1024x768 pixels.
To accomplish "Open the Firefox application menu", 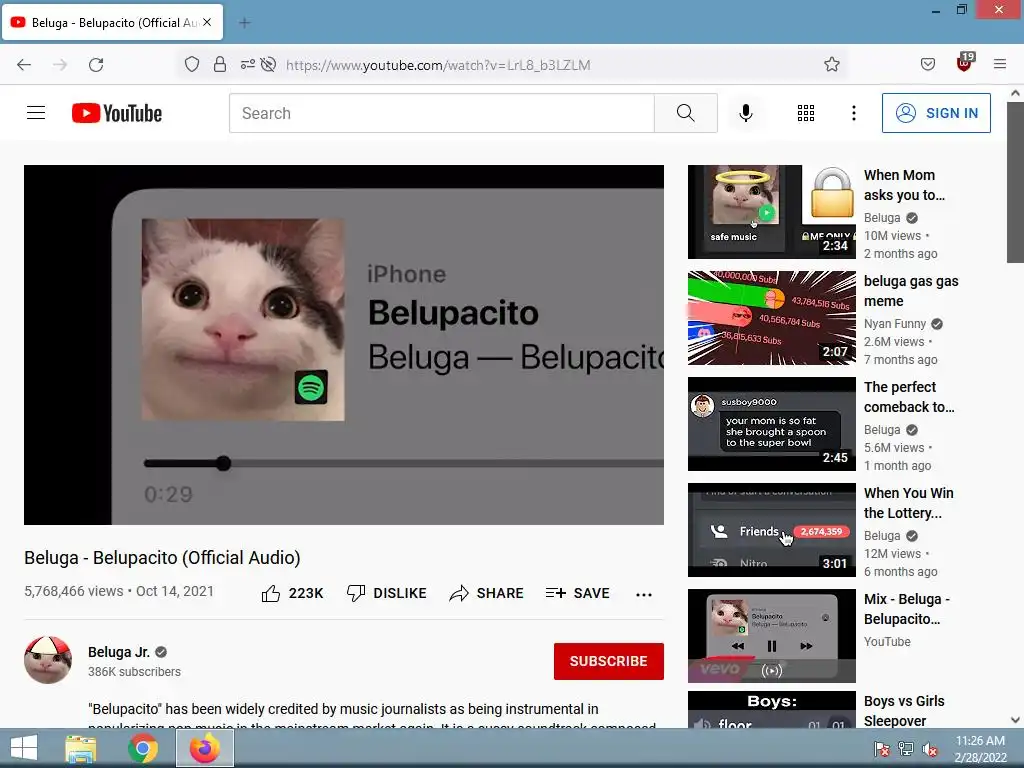I will [x=1000, y=64].
